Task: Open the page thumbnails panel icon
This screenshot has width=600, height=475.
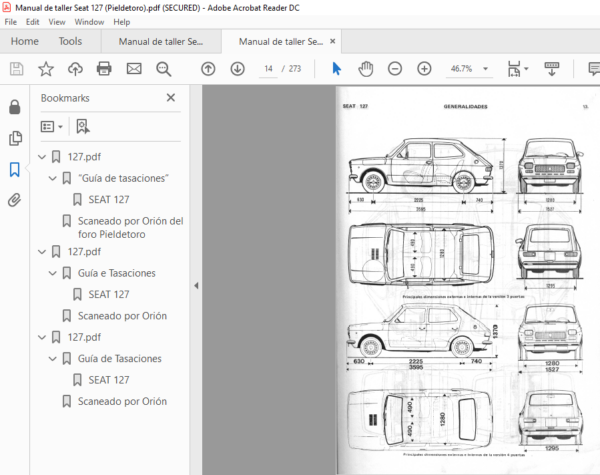Action: click(x=15, y=138)
